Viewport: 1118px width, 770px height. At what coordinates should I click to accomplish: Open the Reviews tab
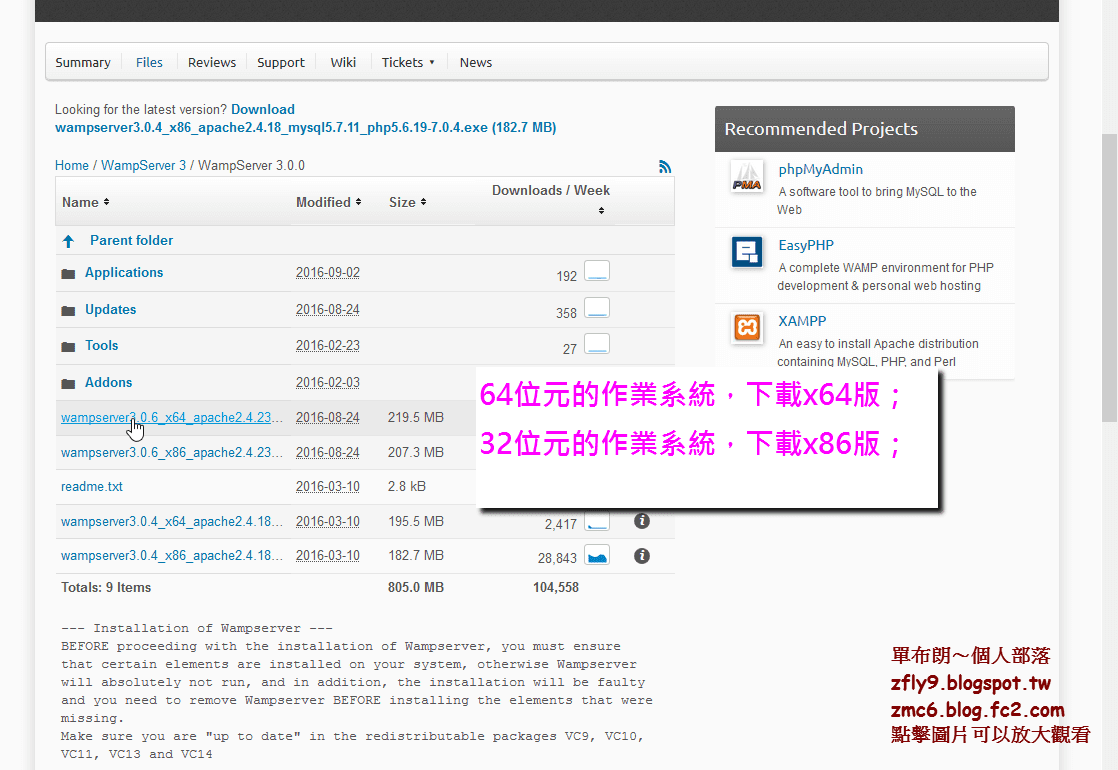[x=212, y=63]
